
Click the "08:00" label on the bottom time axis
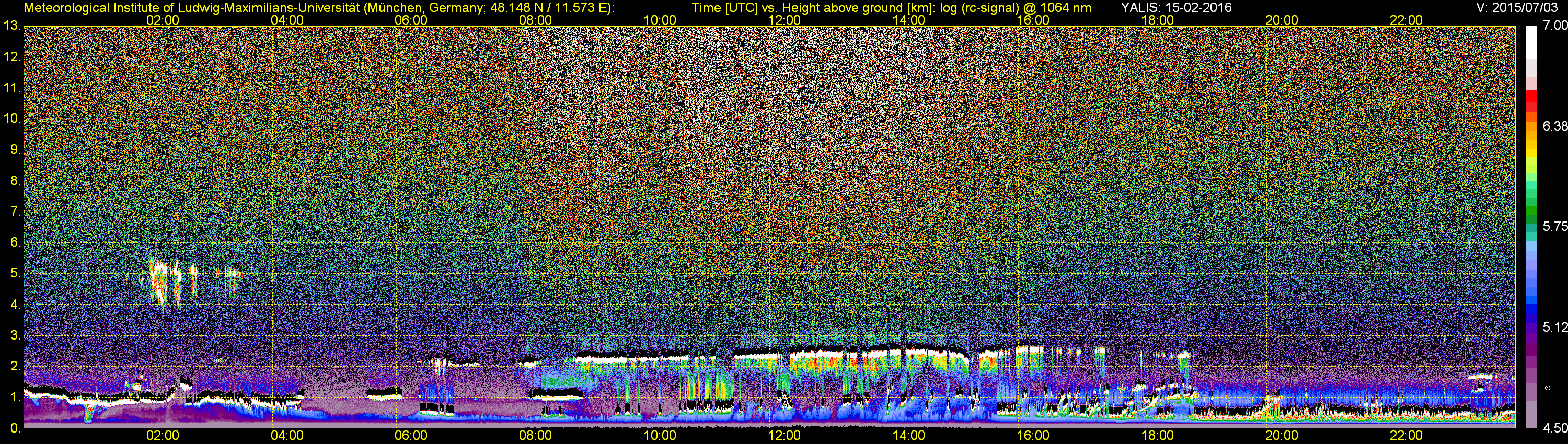click(535, 436)
